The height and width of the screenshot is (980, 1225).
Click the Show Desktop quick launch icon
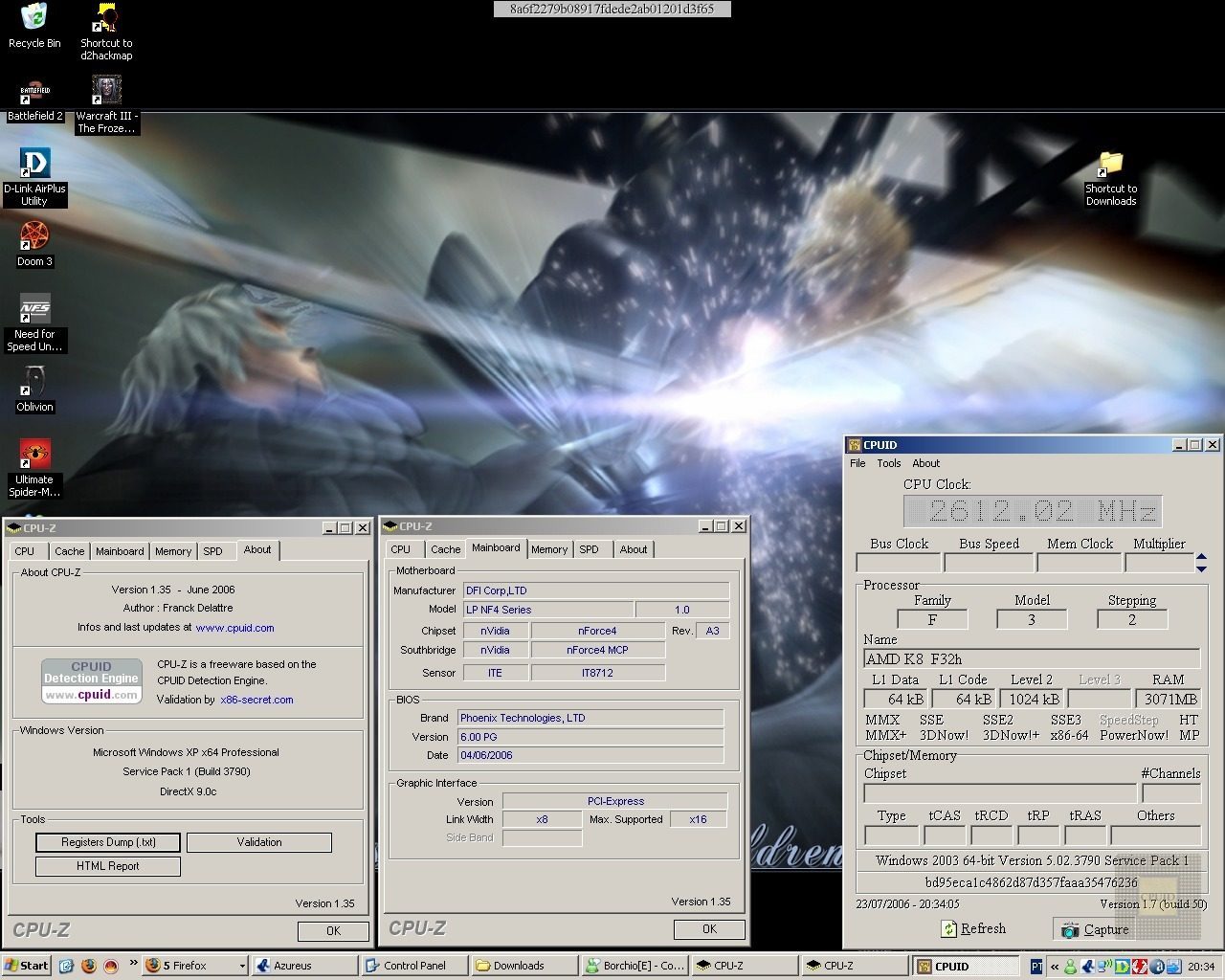tap(66, 966)
